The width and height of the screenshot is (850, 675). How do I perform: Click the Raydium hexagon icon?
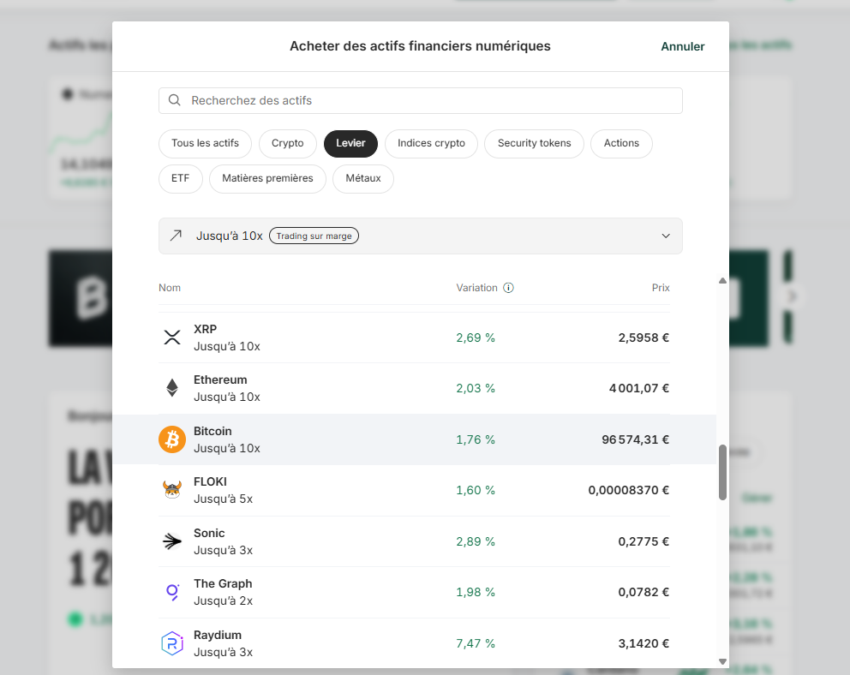tap(172, 643)
